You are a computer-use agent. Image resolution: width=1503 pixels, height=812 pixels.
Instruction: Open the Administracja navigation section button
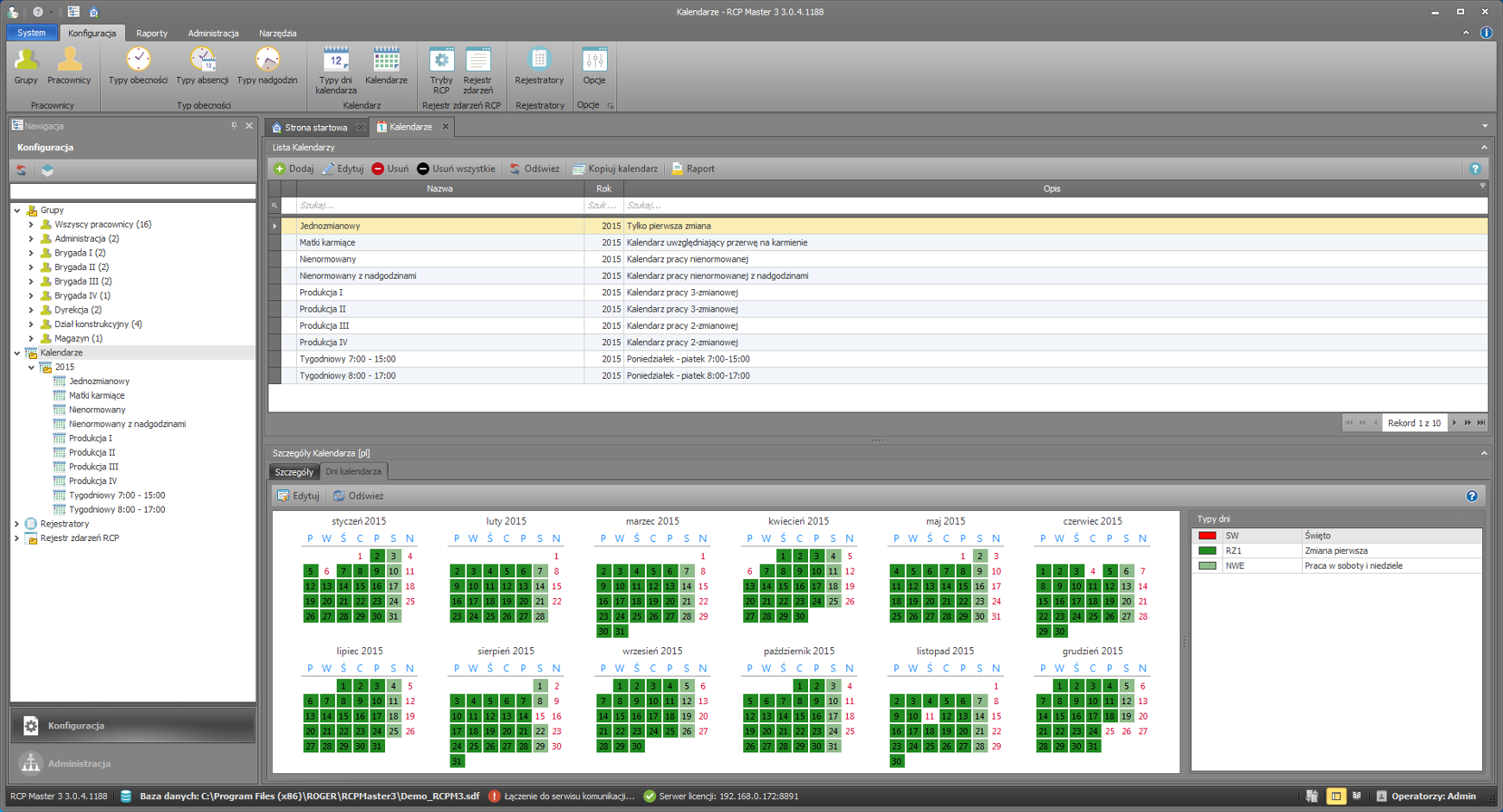coord(133,764)
